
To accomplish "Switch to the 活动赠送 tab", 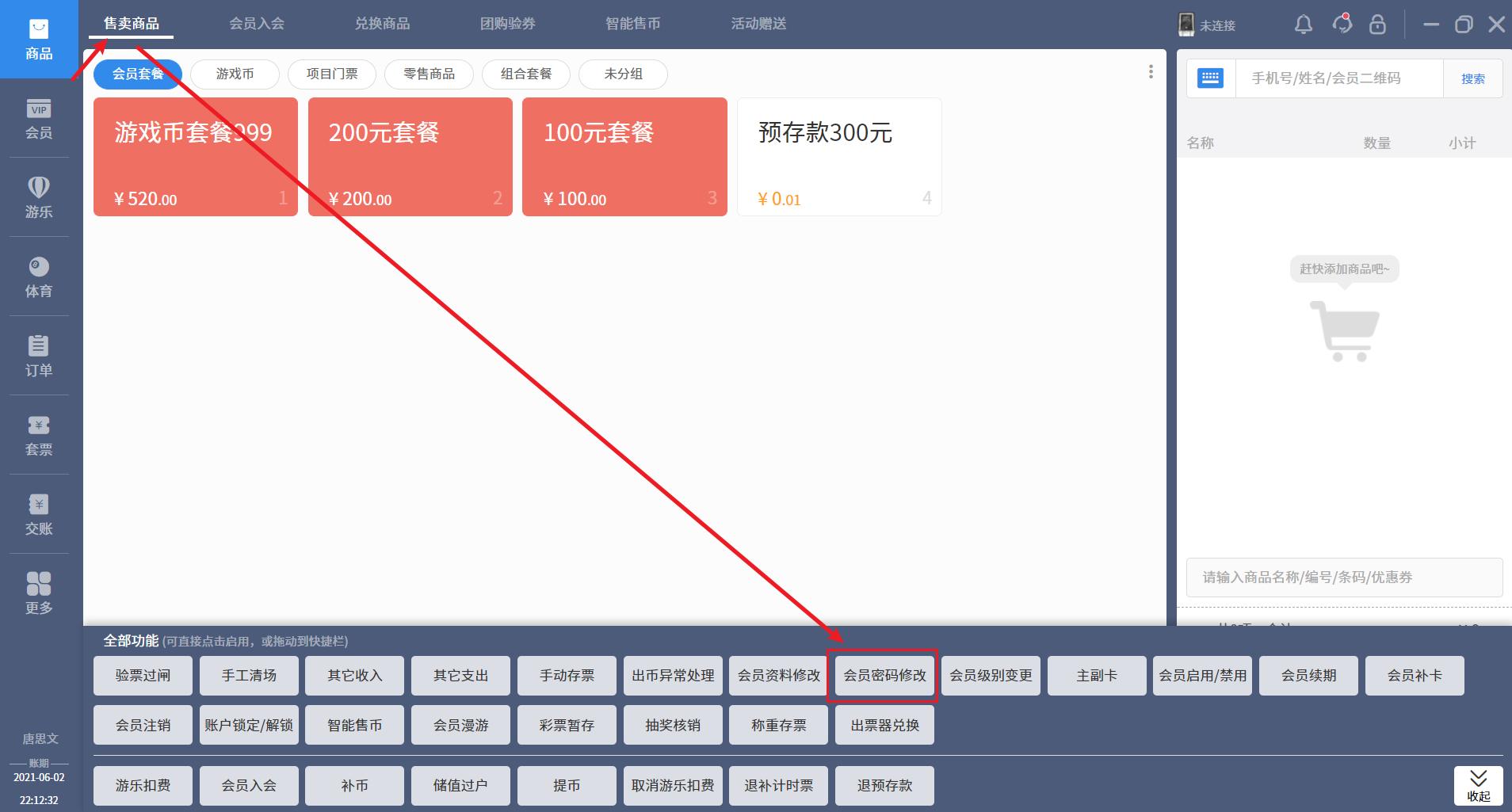I will pos(758,24).
